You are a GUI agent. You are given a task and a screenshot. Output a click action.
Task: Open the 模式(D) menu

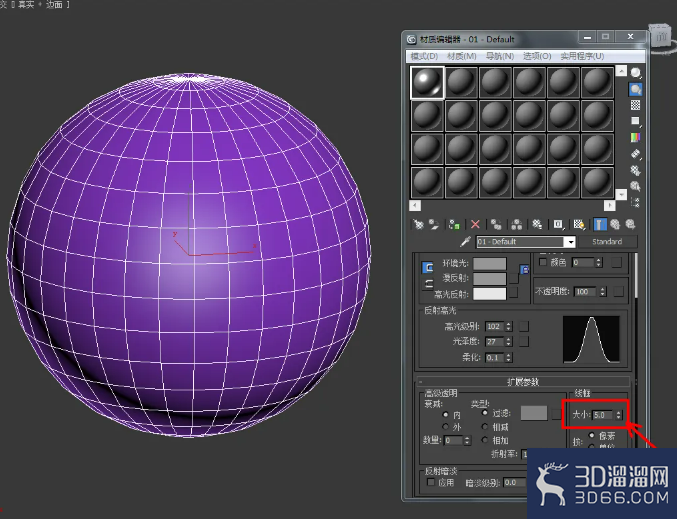click(x=424, y=56)
